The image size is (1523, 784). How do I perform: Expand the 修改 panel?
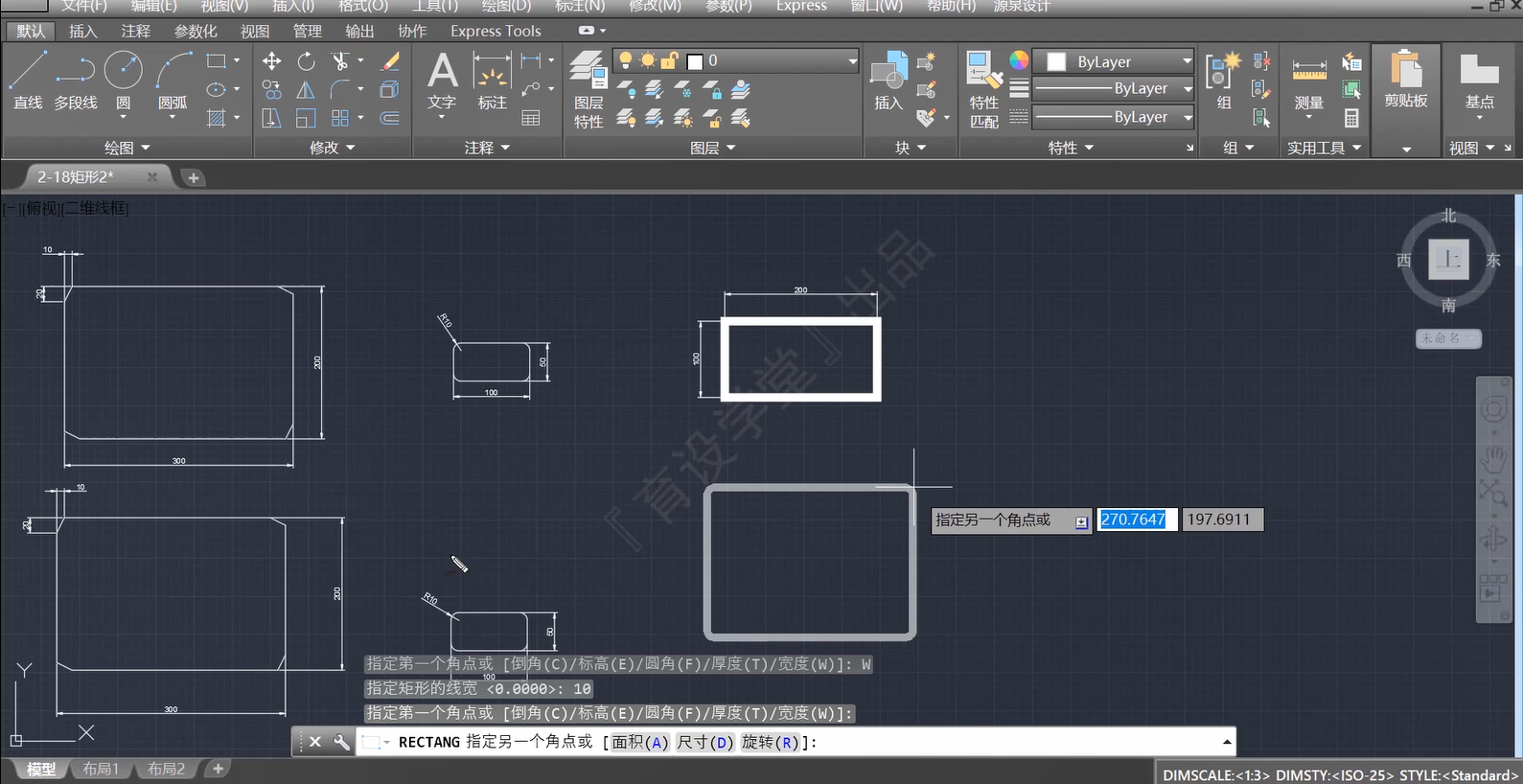333,148
